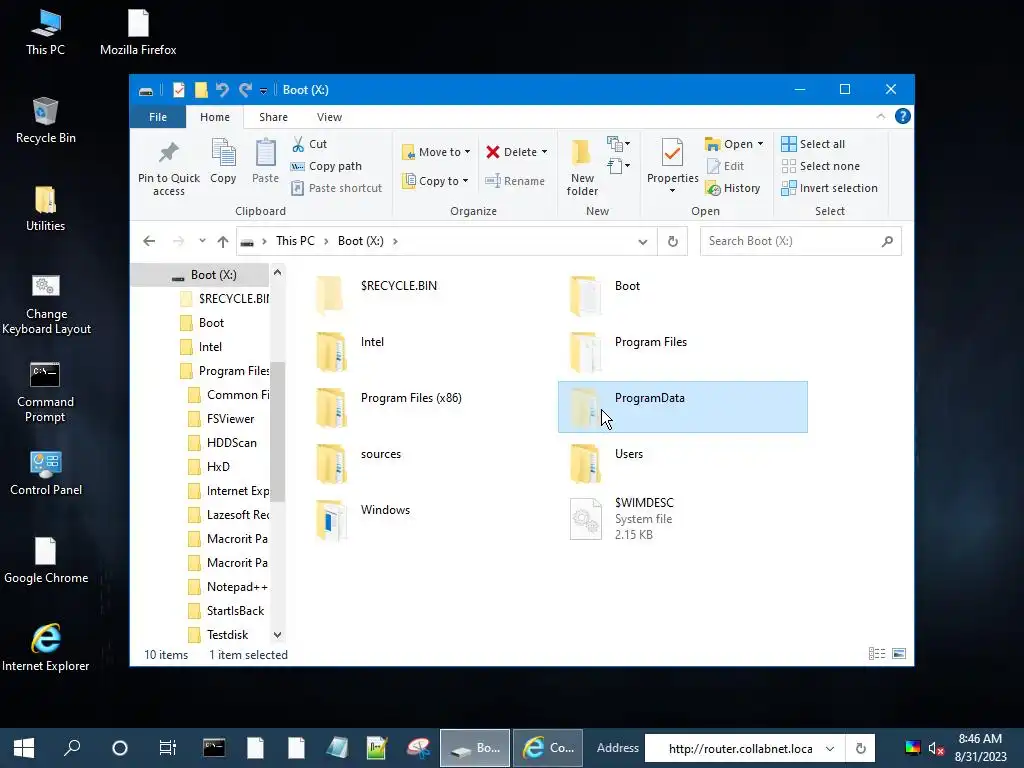Select the Control Panel desktop icon
1024x768 pixels.
point(46,473)
